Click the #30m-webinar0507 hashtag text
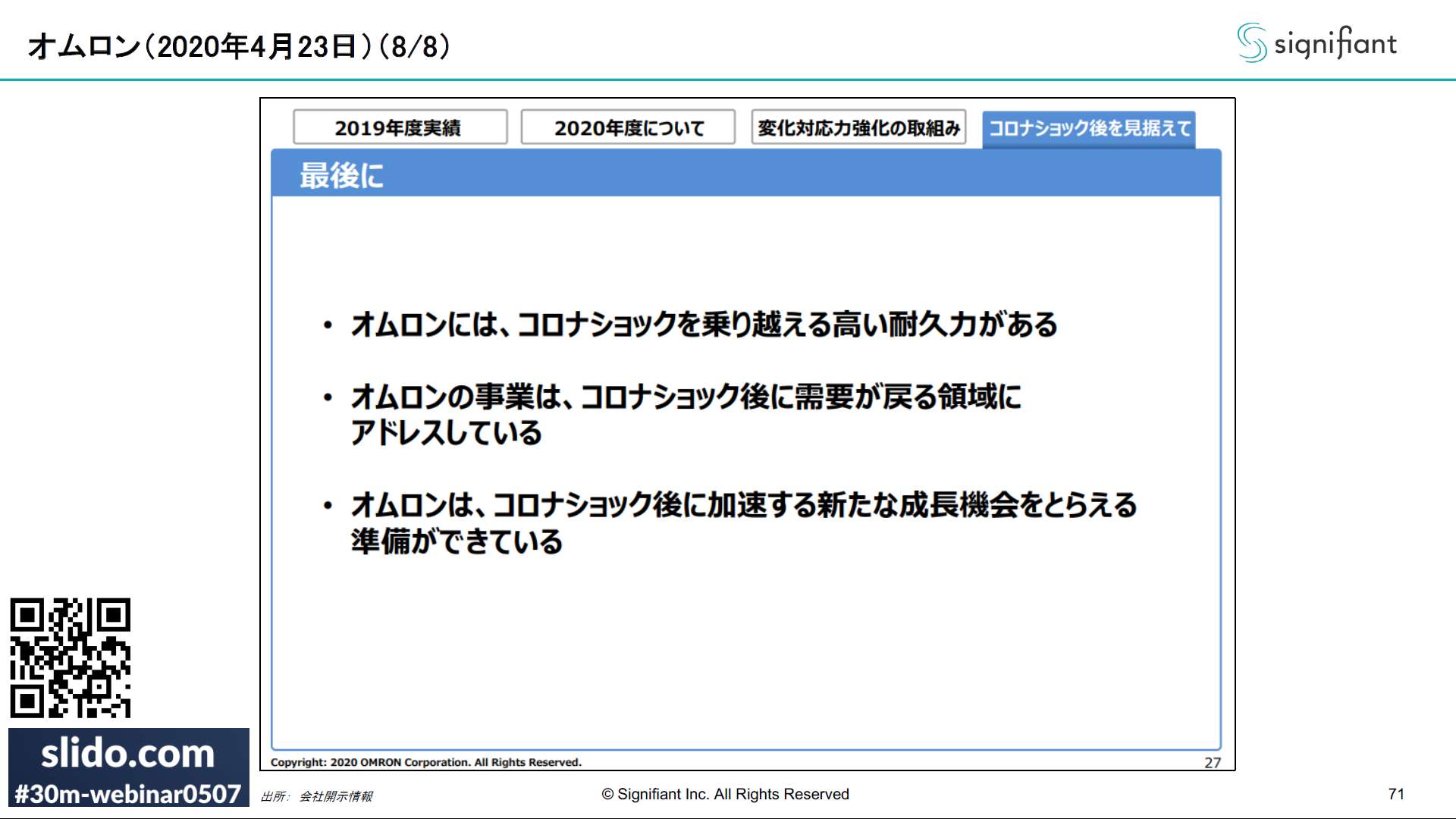This screenshot has height=819, width=1456. 127,794
